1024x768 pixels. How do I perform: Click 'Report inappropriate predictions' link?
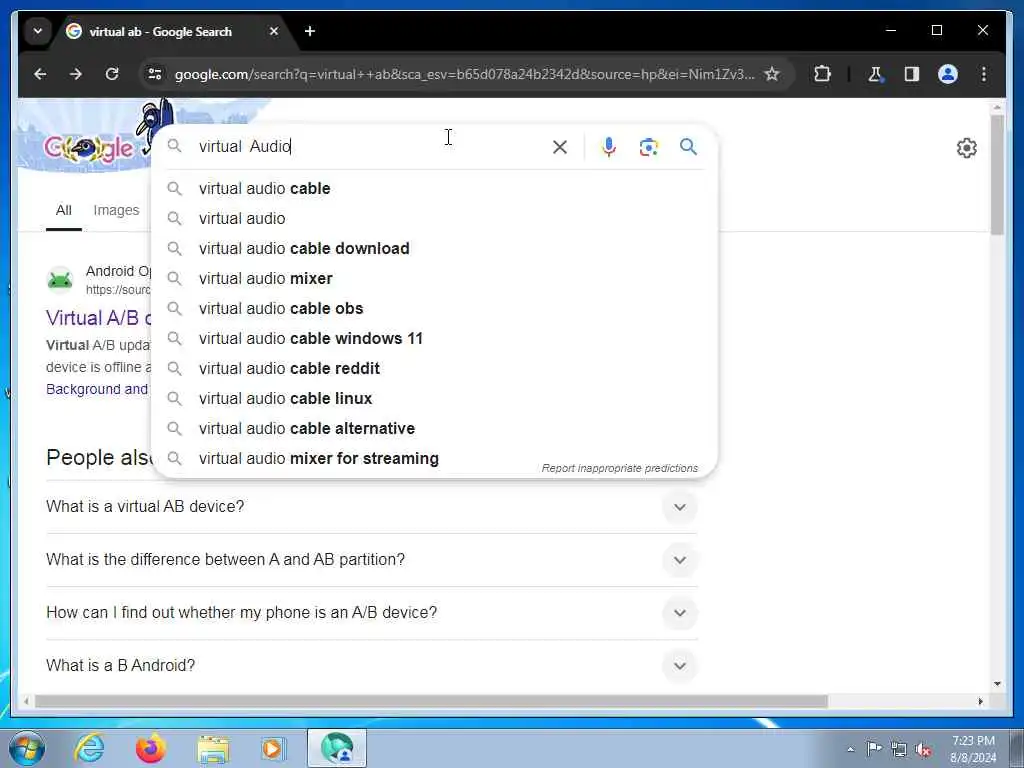tap(619, 468)
